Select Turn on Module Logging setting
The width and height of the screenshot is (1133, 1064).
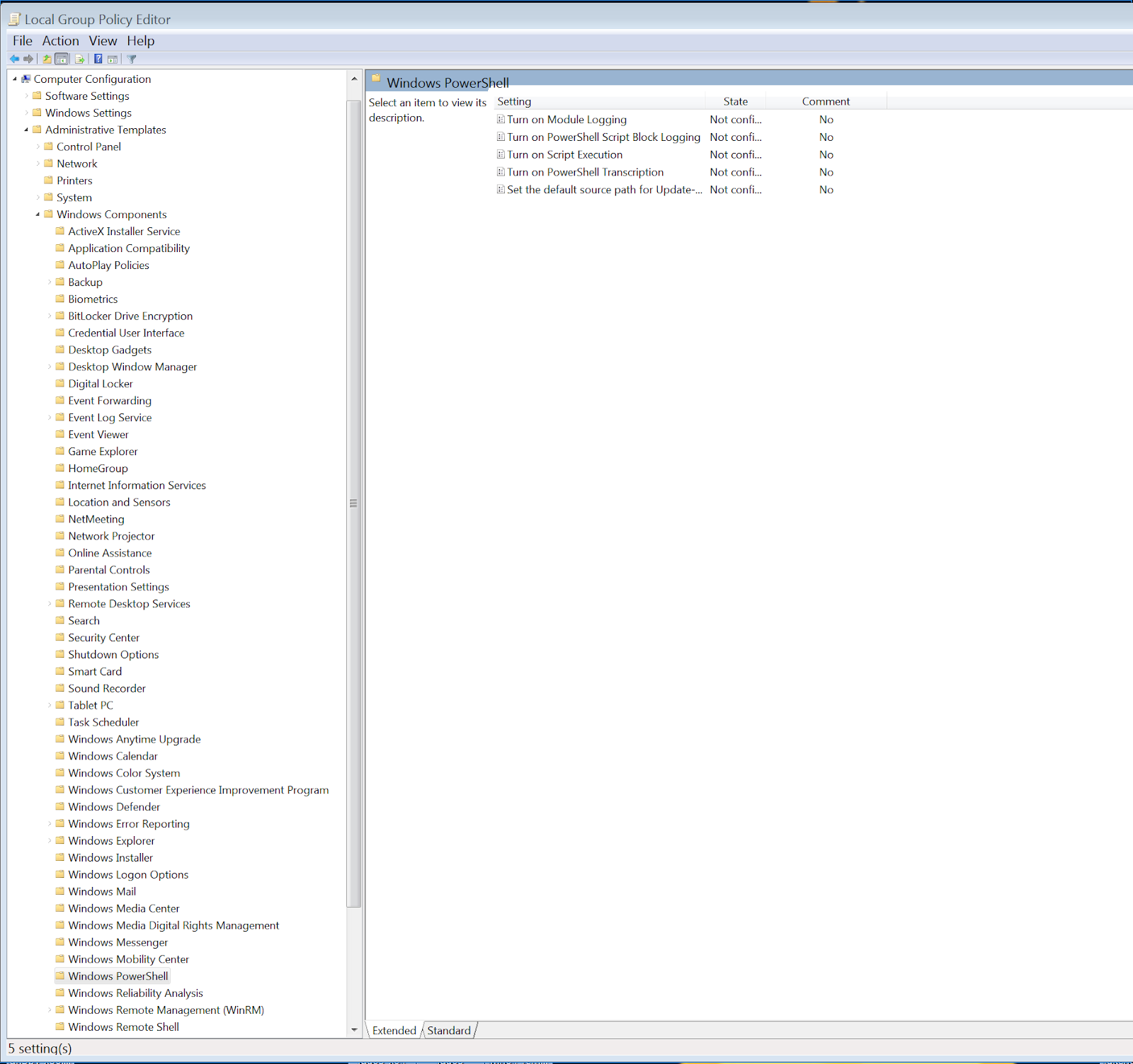[x=566, y=120]
